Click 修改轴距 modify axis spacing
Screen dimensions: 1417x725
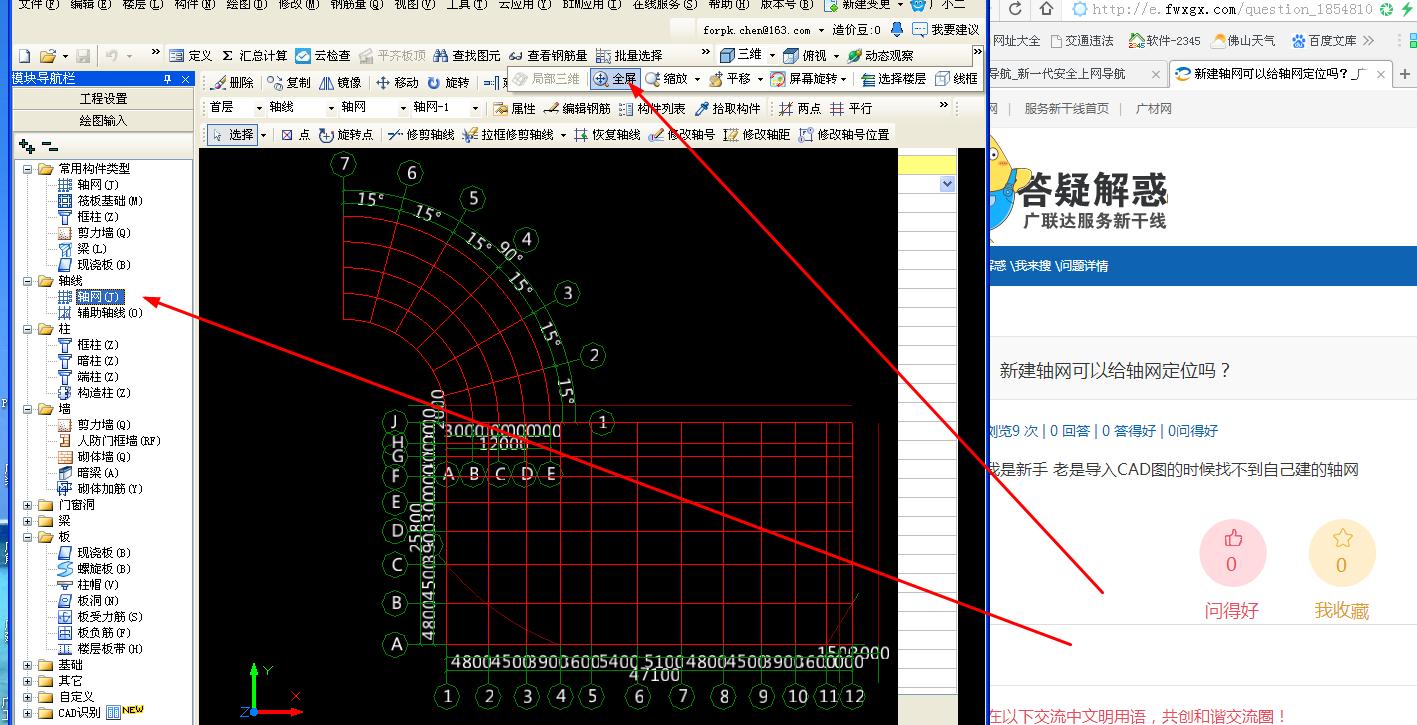pos(757,135)
